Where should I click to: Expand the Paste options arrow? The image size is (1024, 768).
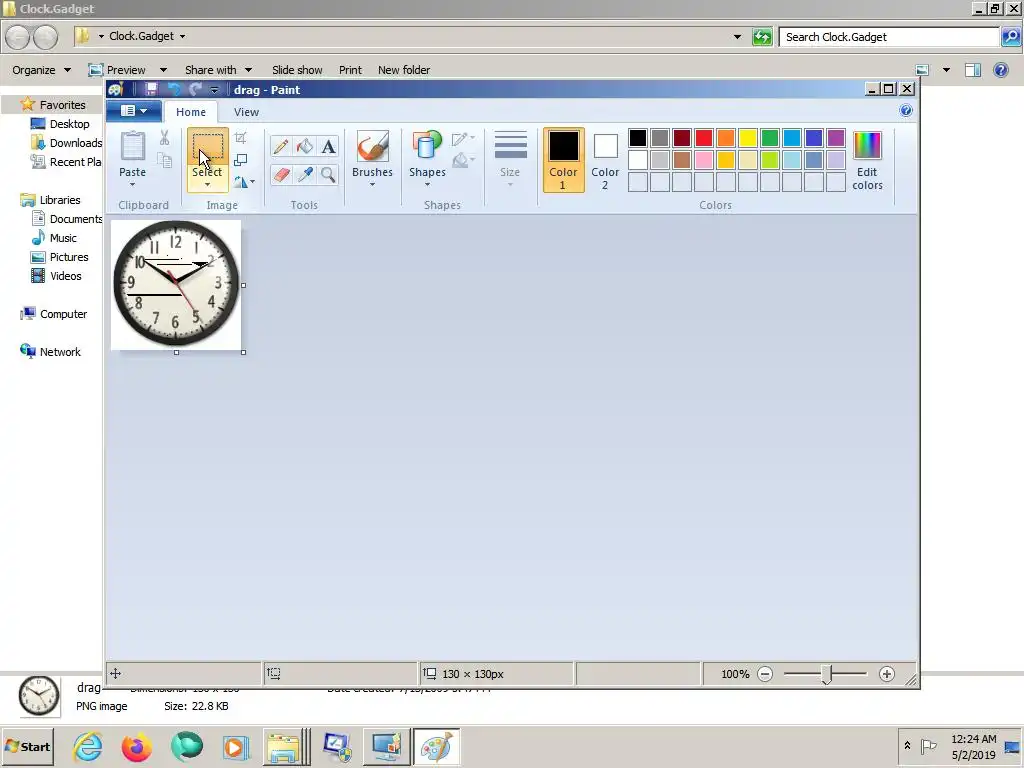(x=133, y=185)
